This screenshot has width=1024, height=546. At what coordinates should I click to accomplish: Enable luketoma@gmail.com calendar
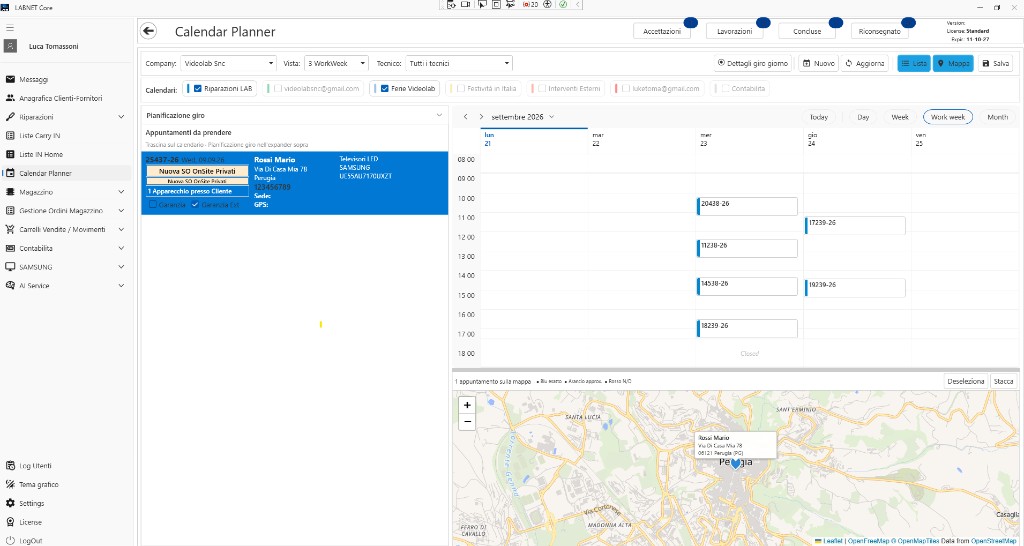pyautogui.click(x=626, y=89)
